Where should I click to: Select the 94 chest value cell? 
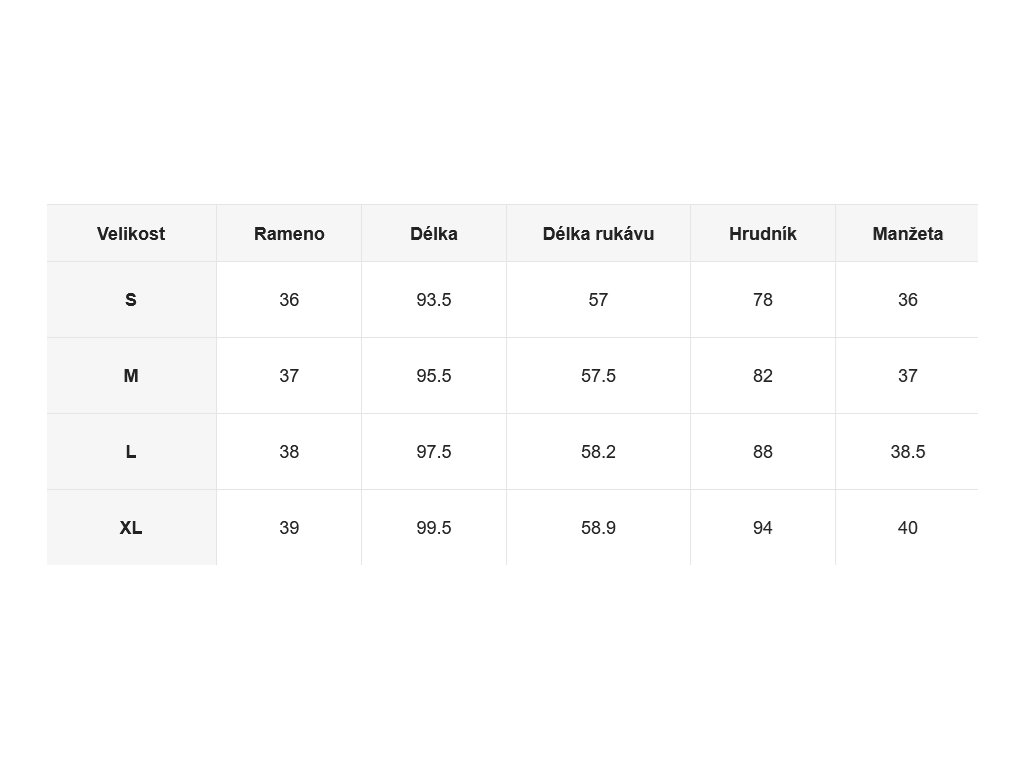coord(763,528)
